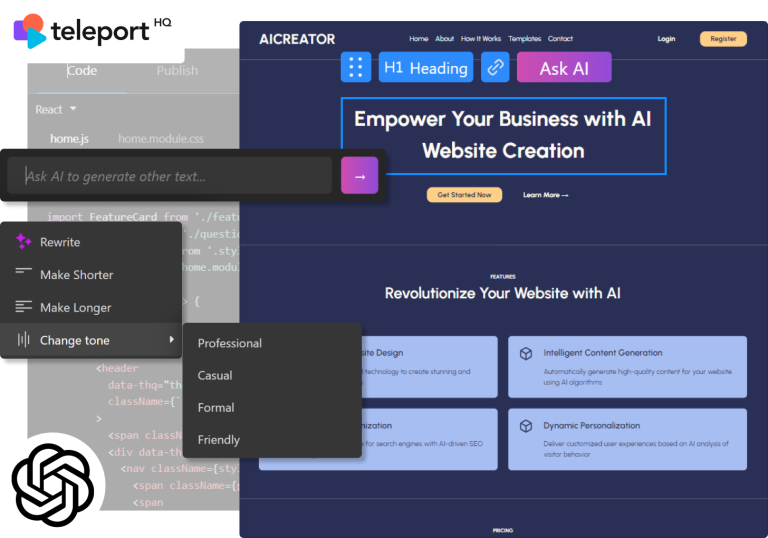Click the Ask AI button
The width and height of the screenshot is (768, 538).
click(x=564, y=67)
